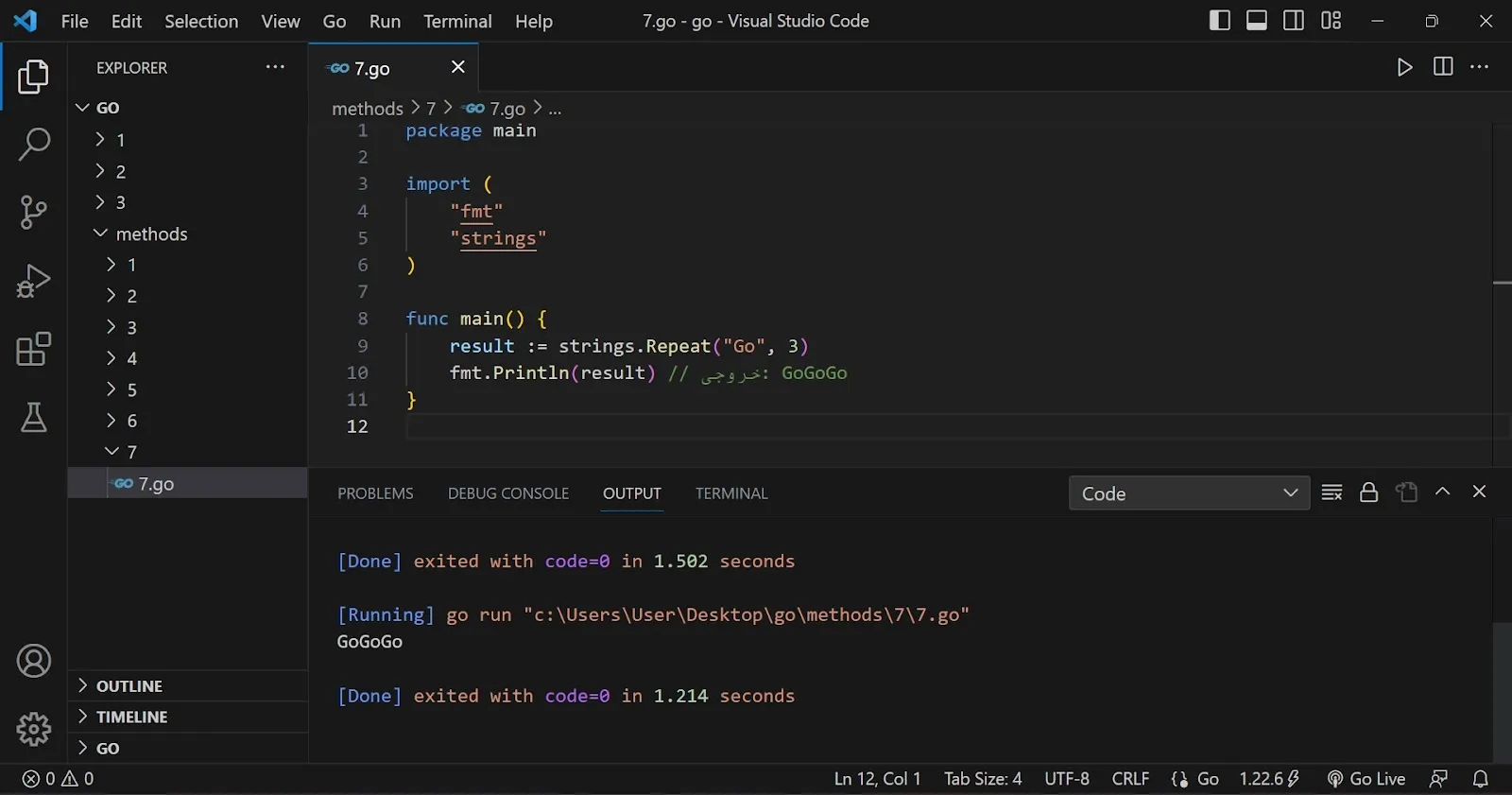Collapse the methods folder
Screen dimensions: 1512x795
pyautogui.click(x=187, y=233)
